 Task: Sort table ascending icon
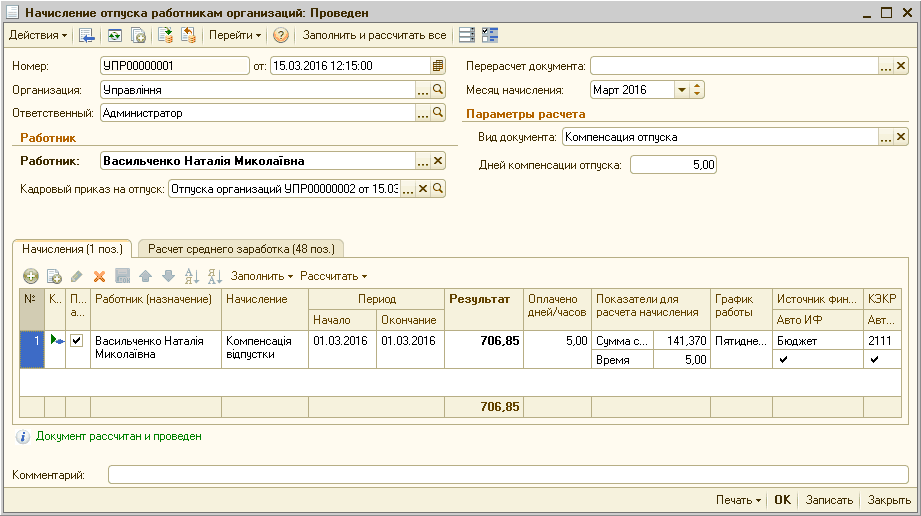pos(191,276)
